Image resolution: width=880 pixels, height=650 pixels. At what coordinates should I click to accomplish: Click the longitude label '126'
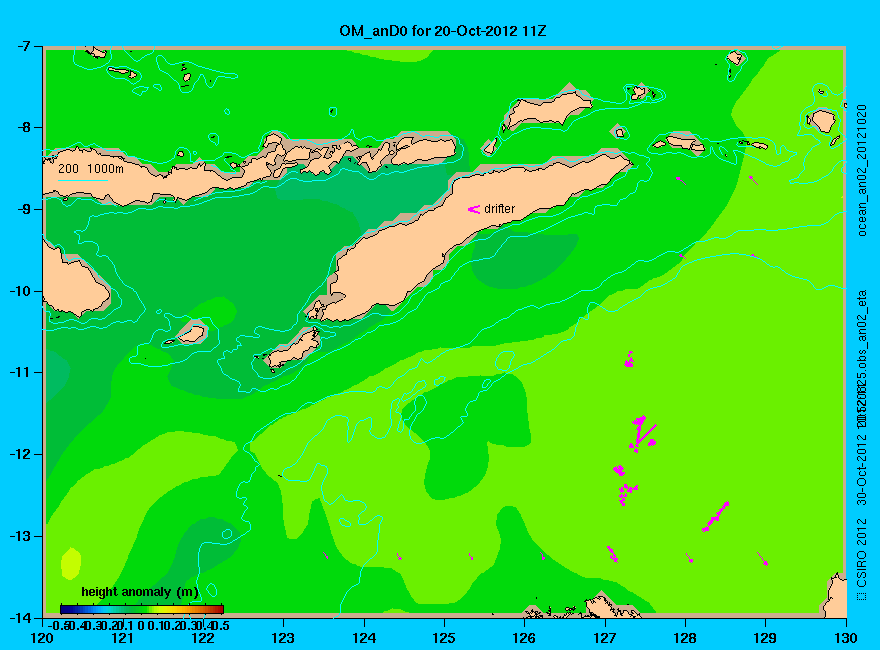point(525,638)
